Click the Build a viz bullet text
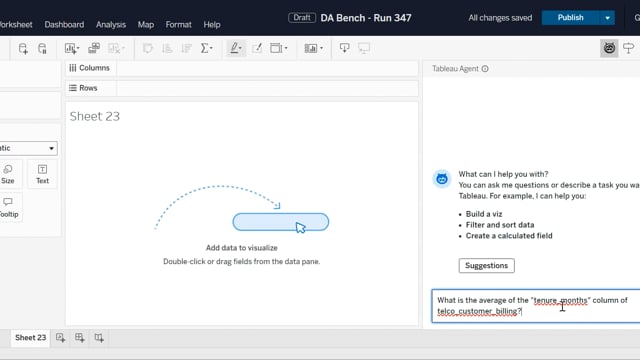Image resolution: width=640 pixels, height=360 pixels. pyautogui.click(x=484, y=214)
